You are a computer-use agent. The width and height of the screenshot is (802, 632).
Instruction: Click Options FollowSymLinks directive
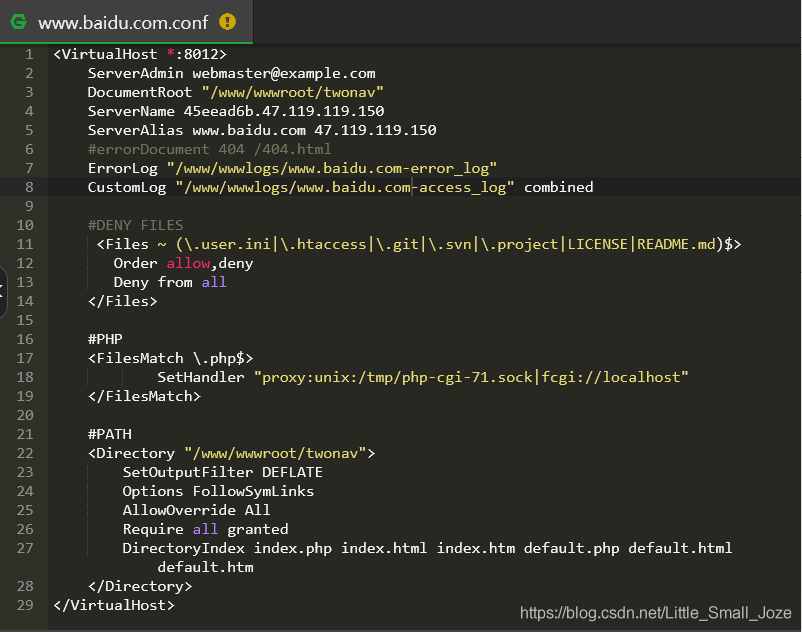coord(218,491)
